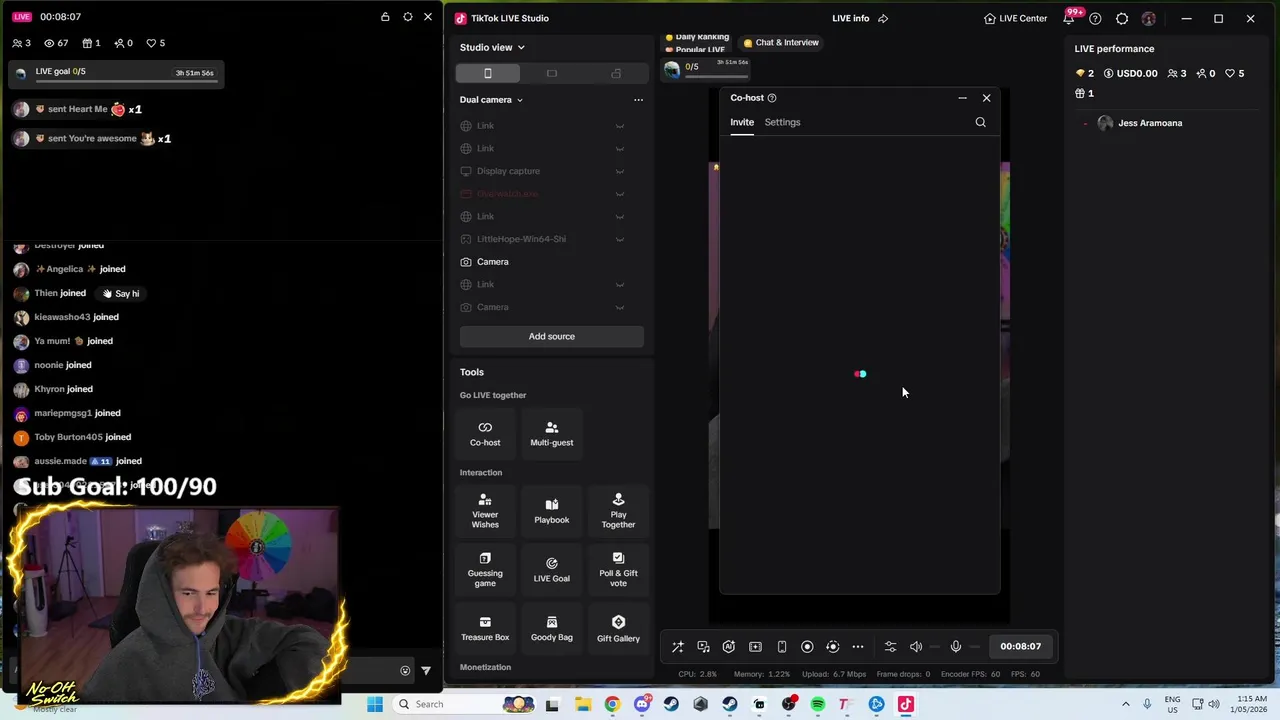Open the Guessing game tool
1280x720 pixels.
click(x=485, y=570)
